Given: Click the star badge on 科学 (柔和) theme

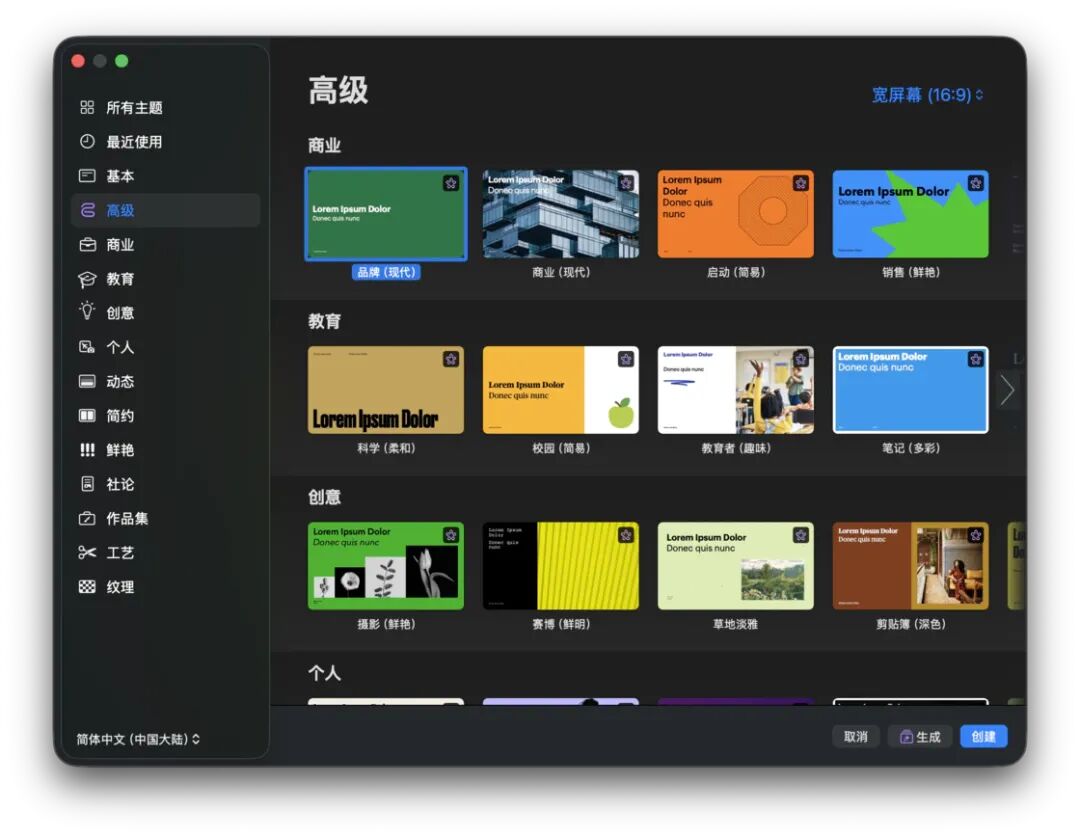Looking at the screenshot, I should point(450,359).
